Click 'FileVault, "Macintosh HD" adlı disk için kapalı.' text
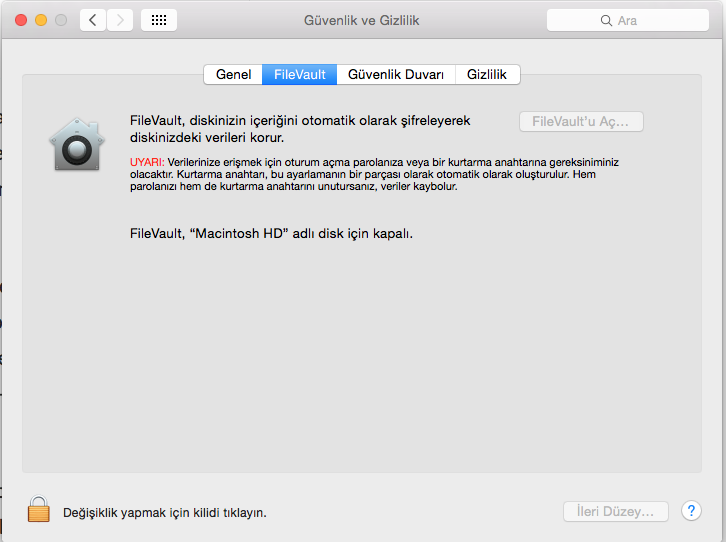Screen dimensions: 726x542 271,233
